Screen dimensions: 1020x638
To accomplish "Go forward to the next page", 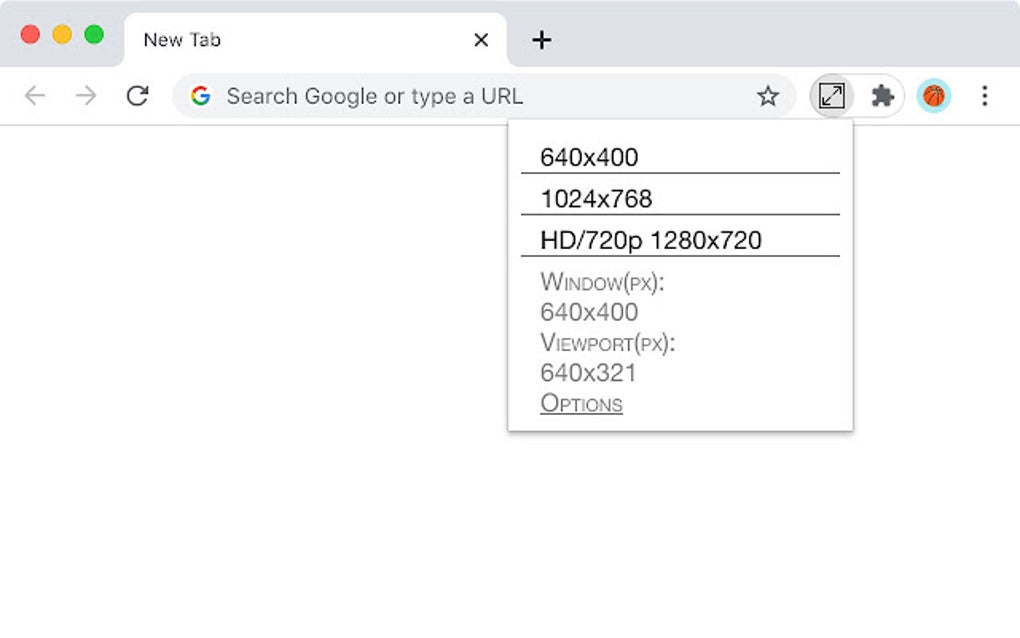I will 86,96.
